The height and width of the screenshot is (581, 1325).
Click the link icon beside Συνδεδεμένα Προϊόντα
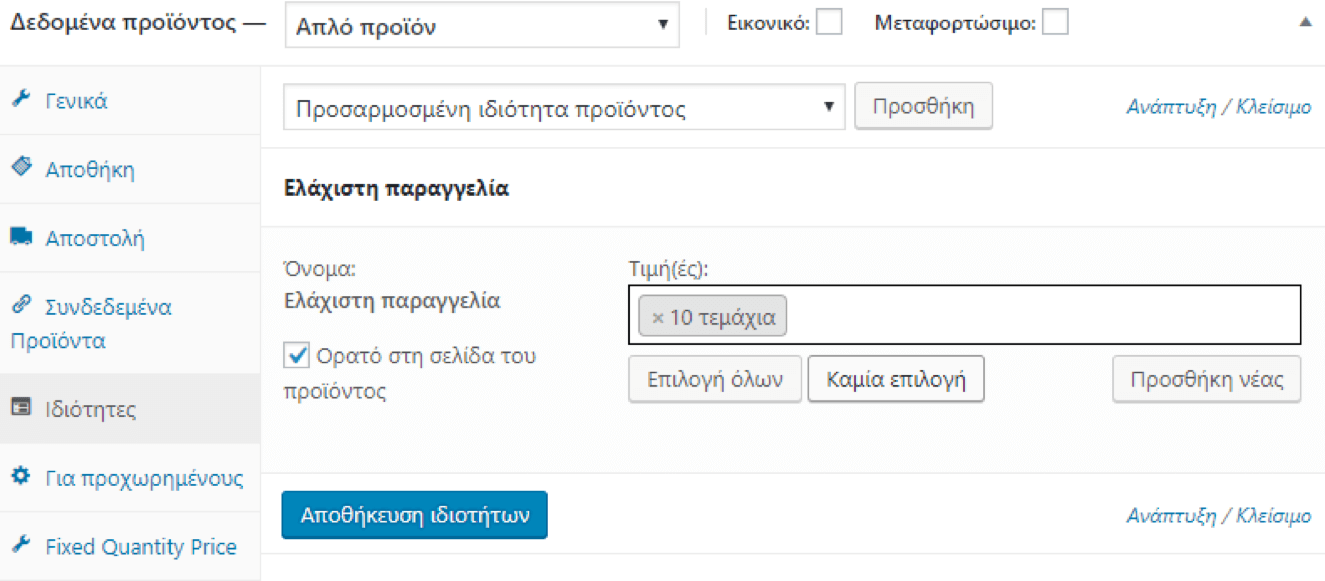[21, 305]
